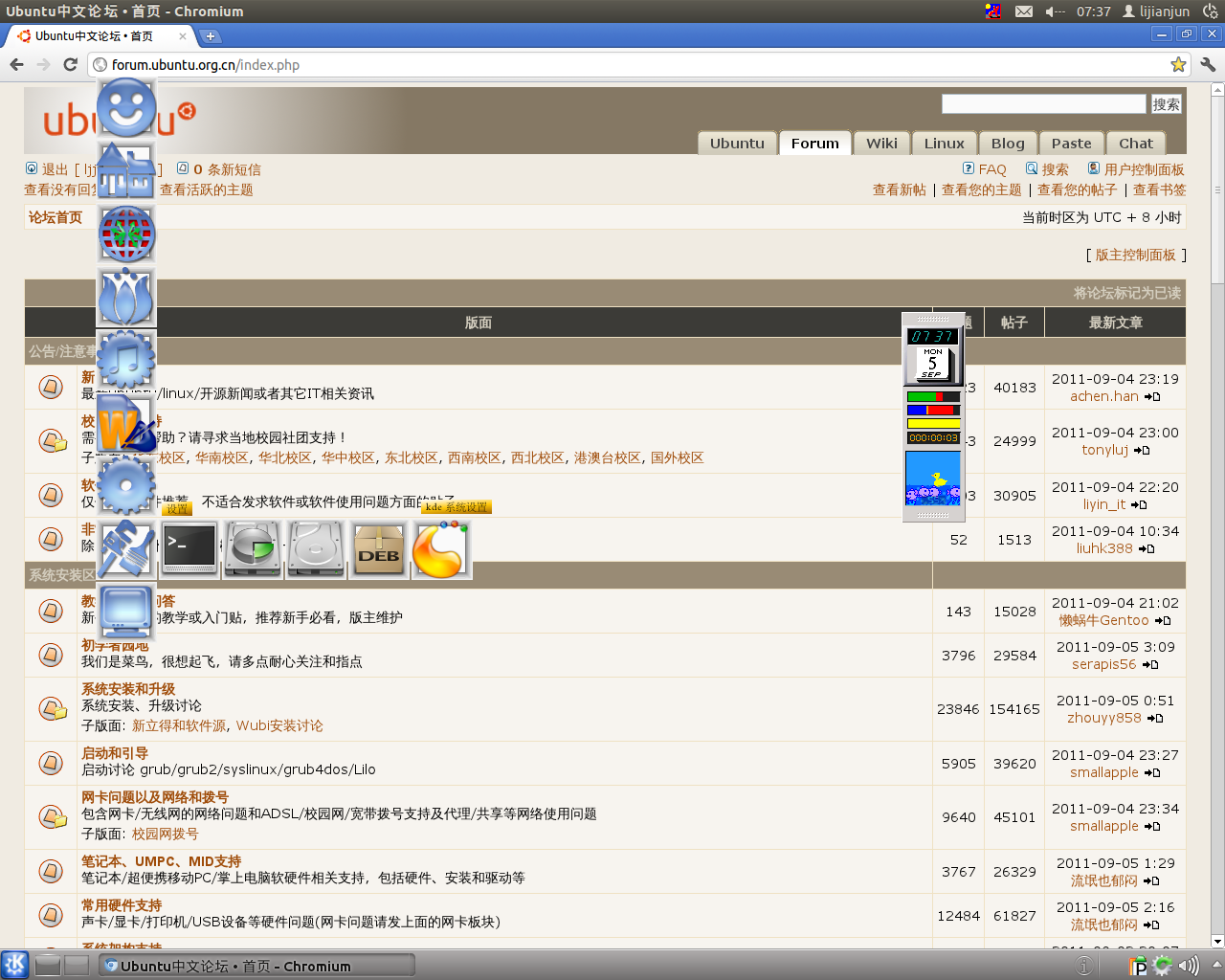This screenshot has height=980, width=1225.
Task: Click 查看新帖 link
Action: tap(900, 189)
